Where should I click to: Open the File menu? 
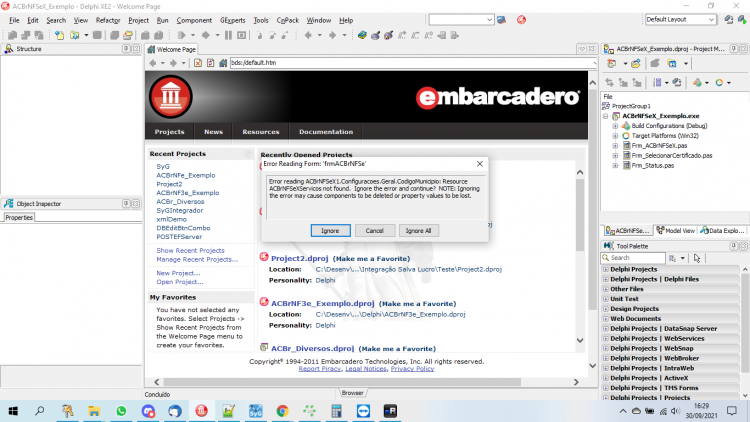pyautogui.click(x=14, y=21)
